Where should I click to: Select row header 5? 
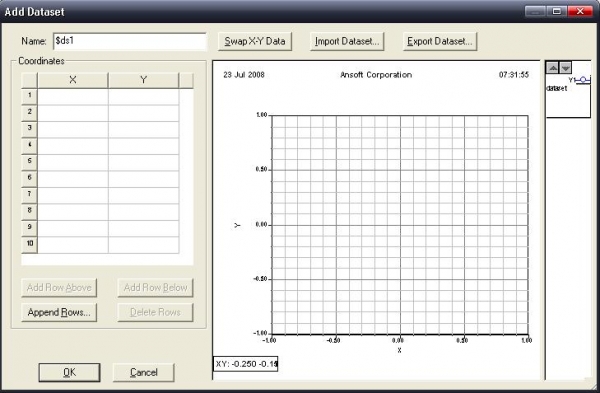29,162
